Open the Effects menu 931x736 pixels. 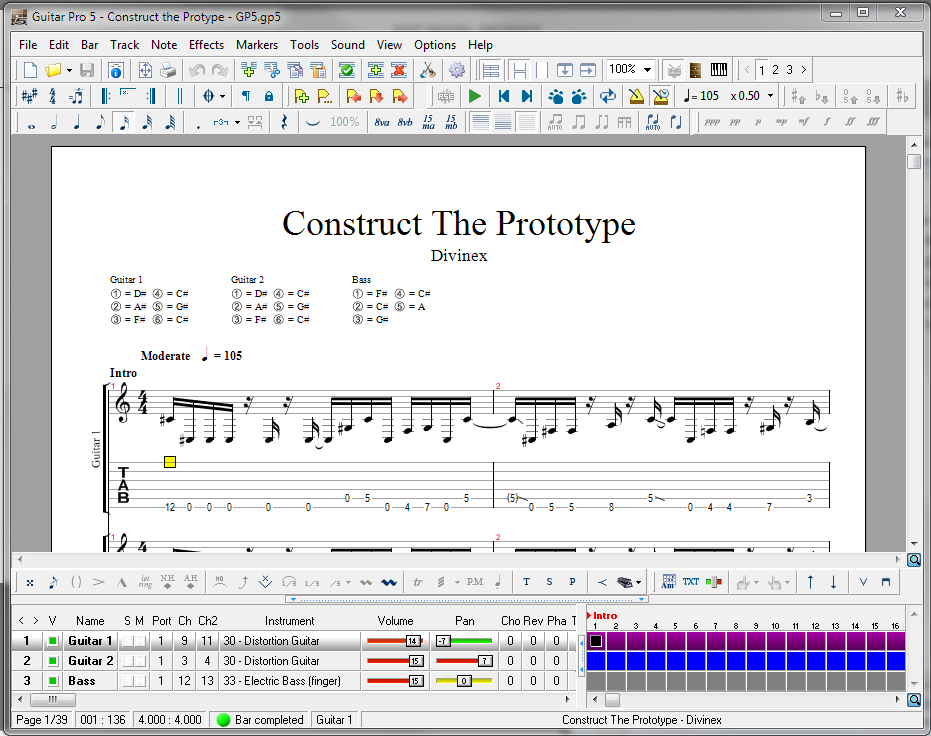206,45
